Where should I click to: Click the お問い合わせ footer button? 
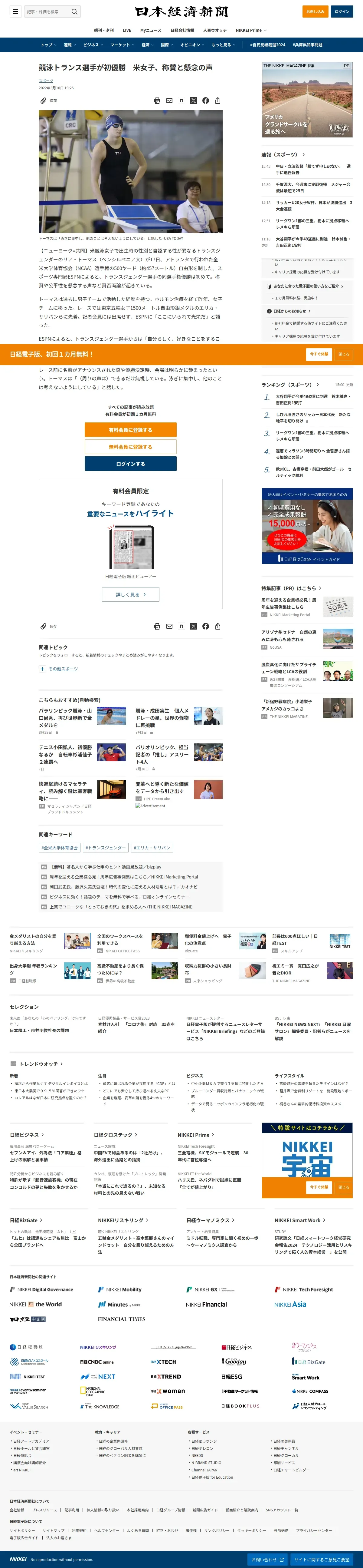[x=268, y=1560]
